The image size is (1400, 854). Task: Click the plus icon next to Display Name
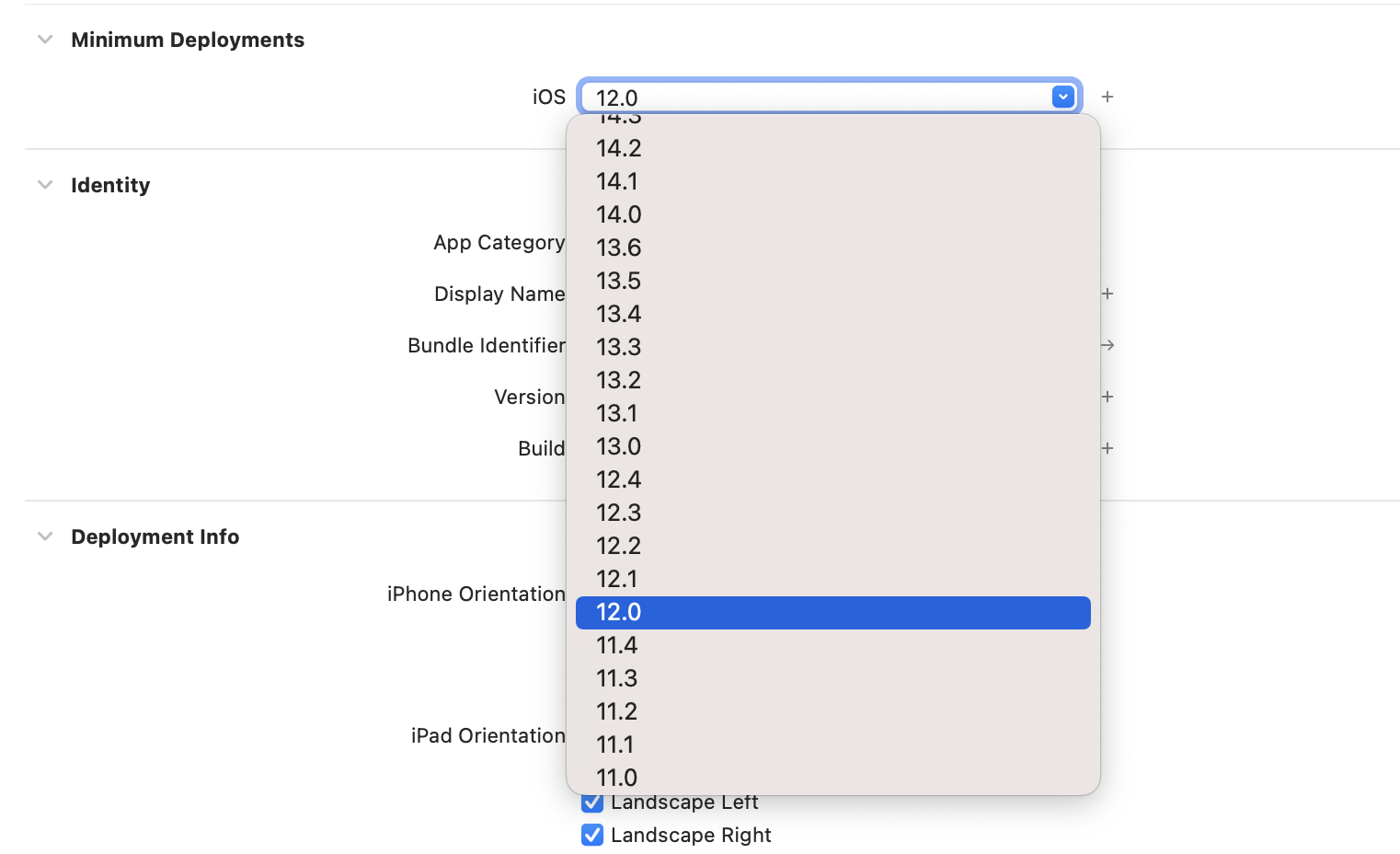(1107, 294)
